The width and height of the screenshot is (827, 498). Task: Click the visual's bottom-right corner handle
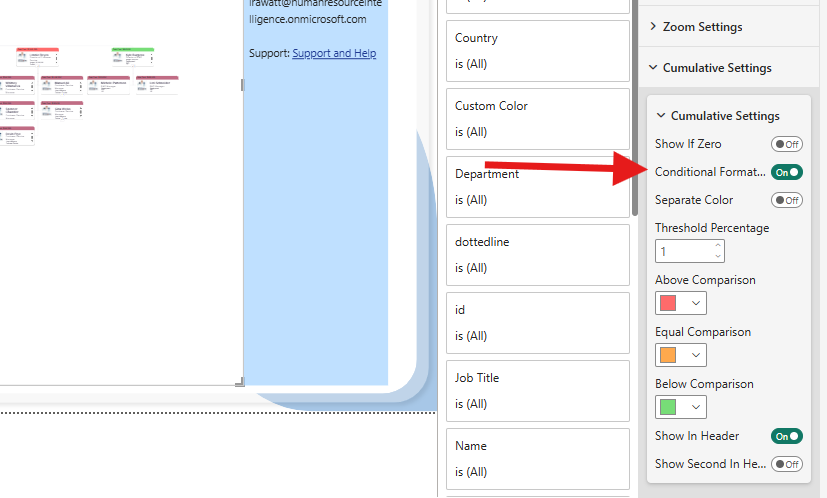[x=240, y=382]
